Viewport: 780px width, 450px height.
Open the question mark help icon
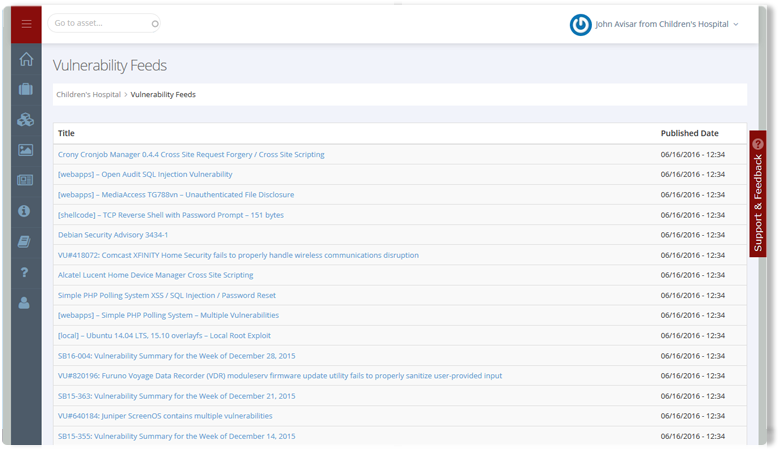tap(26, 272)
